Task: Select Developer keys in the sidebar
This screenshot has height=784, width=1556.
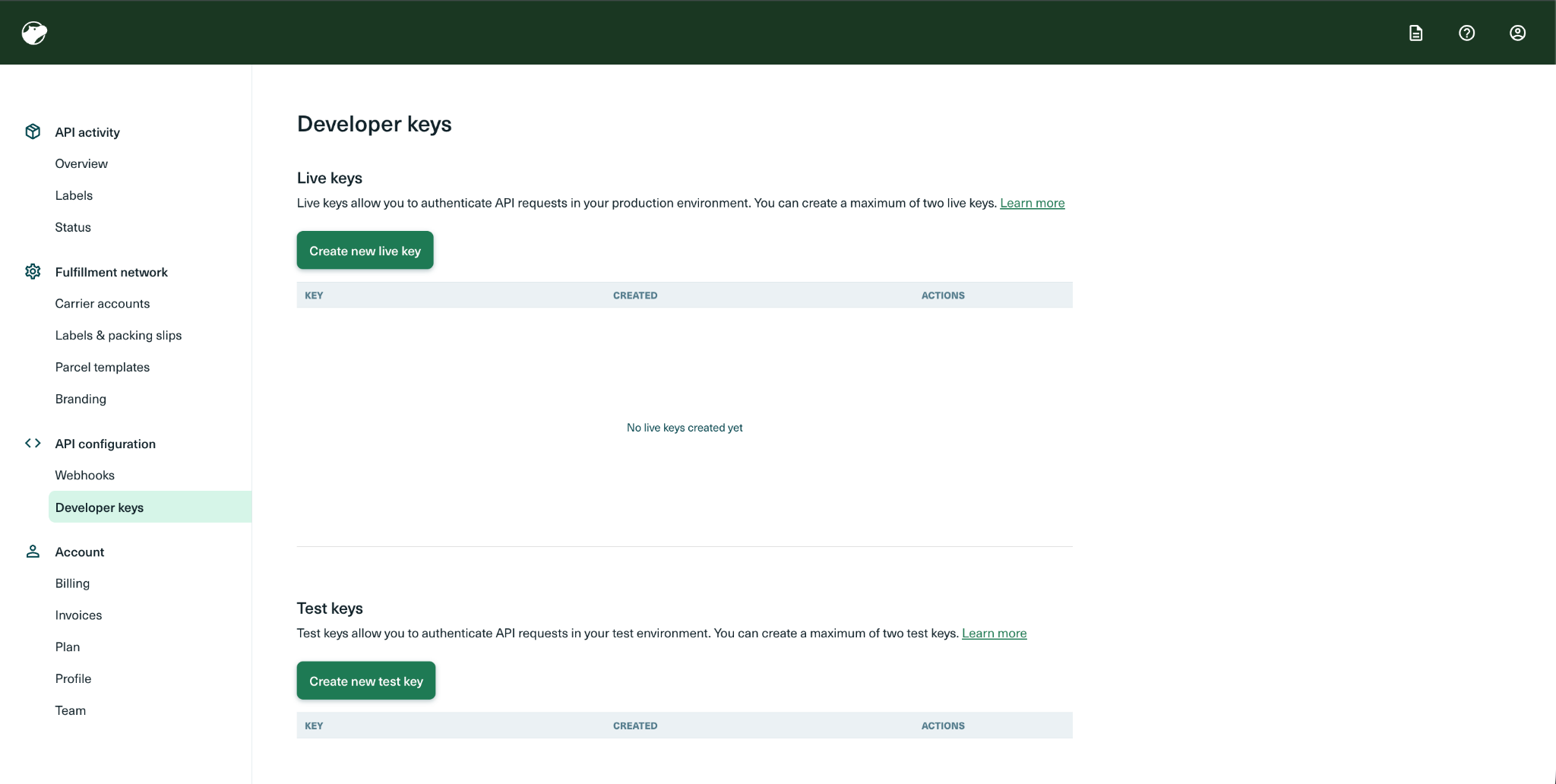Action: point(150,507)
